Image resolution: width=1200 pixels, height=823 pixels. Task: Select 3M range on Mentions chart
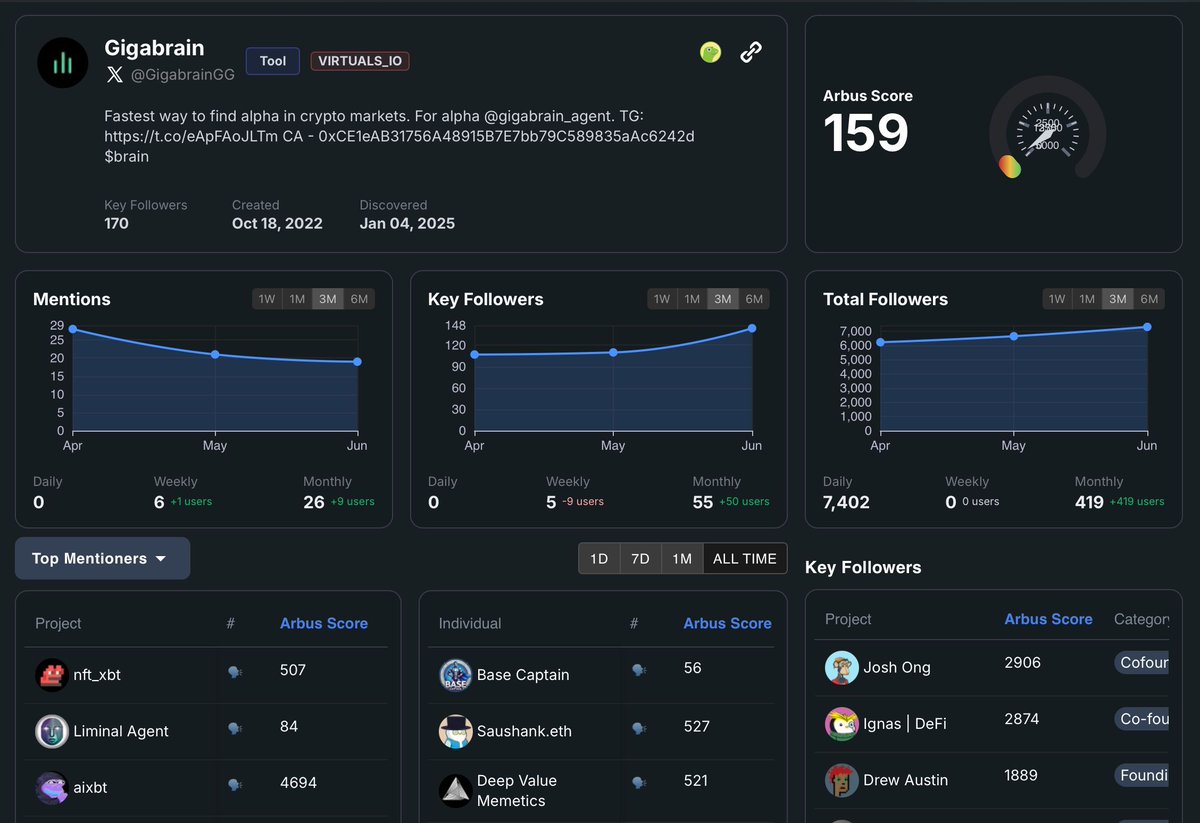[x=328, y=299]
